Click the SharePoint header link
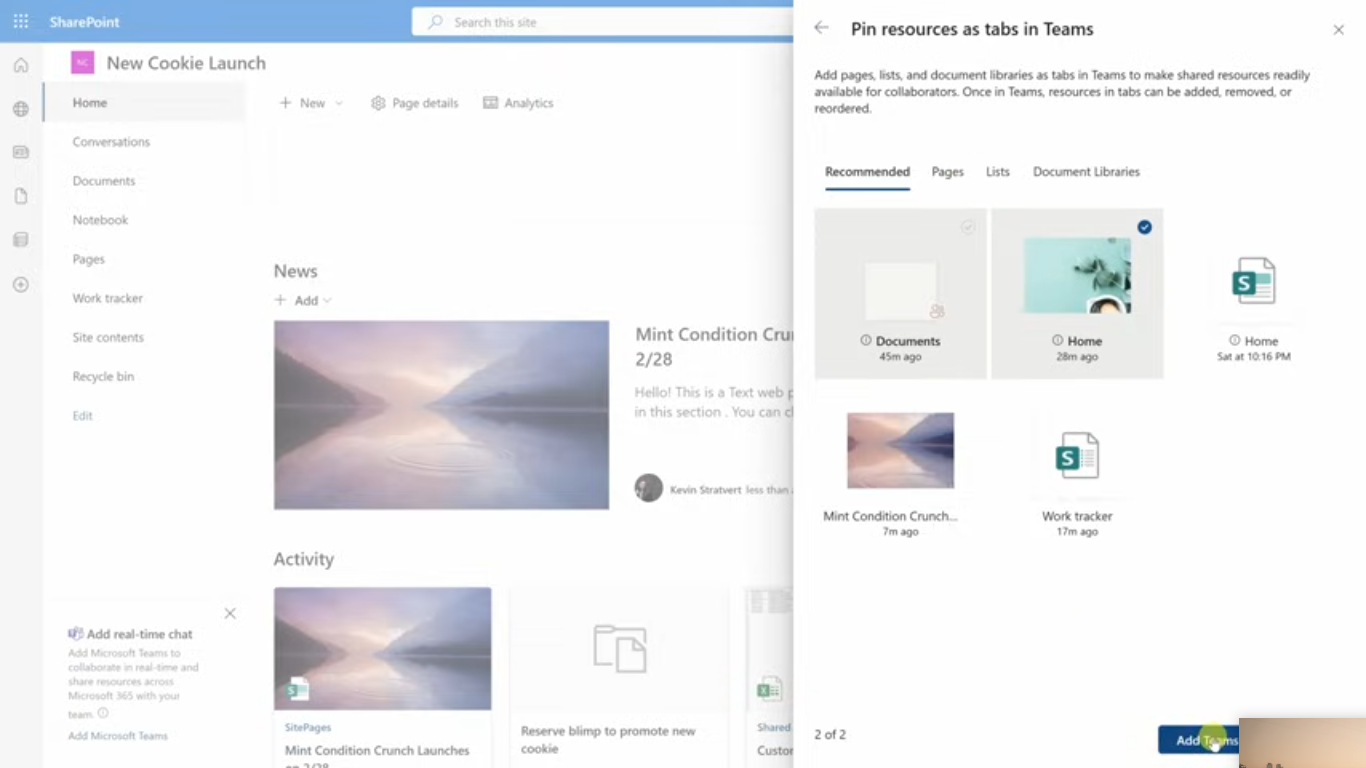 click(84, 22)
